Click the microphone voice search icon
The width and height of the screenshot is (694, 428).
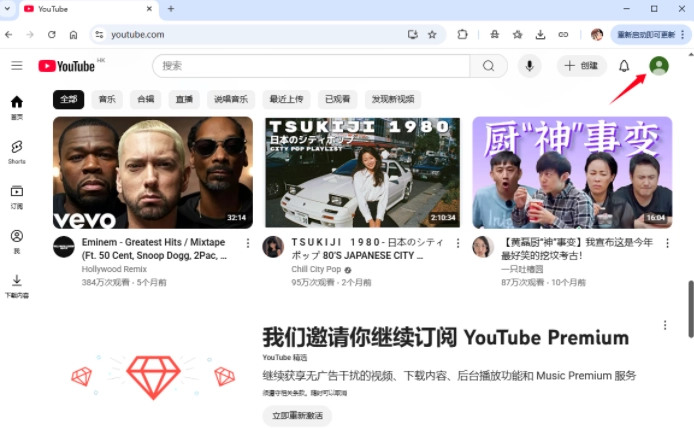tap(528, 66)
